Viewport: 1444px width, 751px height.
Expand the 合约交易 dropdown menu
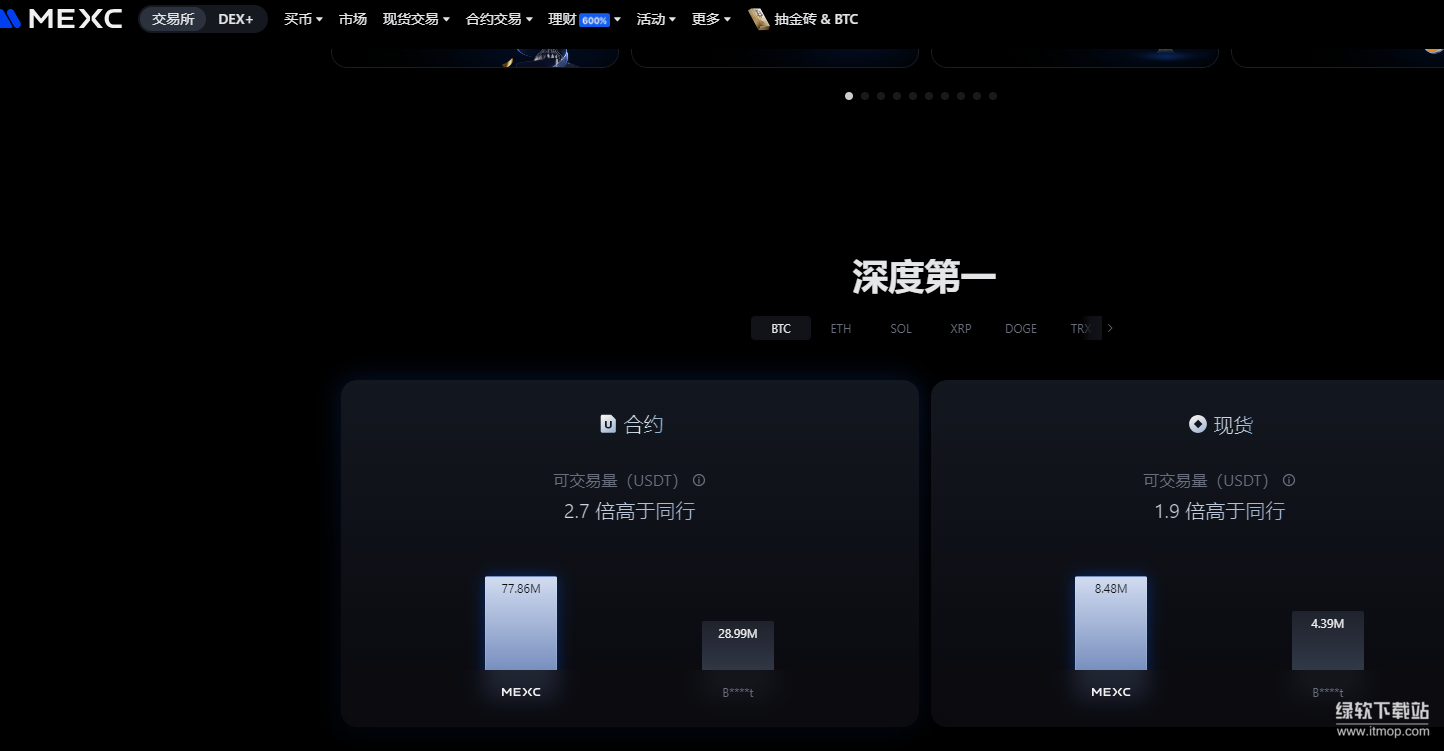pyautogui.click(x=499, y=19)
